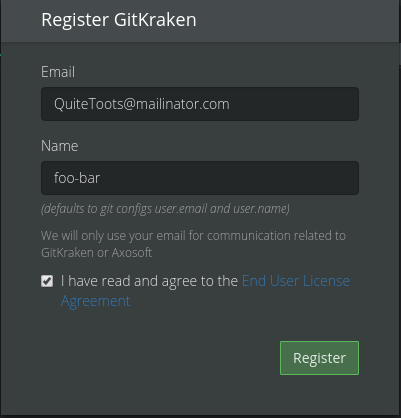401x418 pixels.
Task: Click the Register GitKraken dialog title
Action: click(119, 20)
